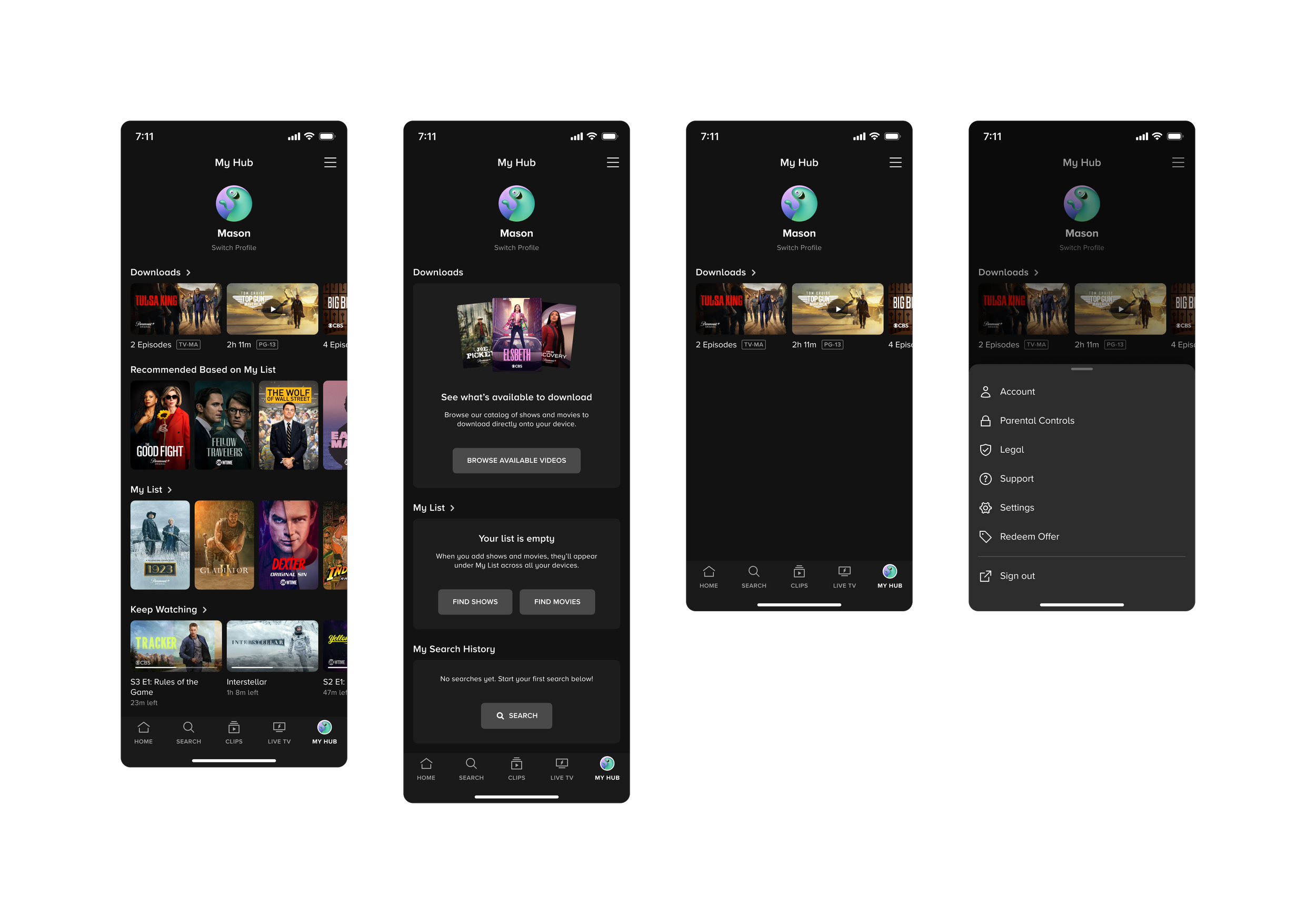This screenshot has height=924, width=1316.
Task: Open The Wolf of Wall Street poster
Action: pos(288,425)
